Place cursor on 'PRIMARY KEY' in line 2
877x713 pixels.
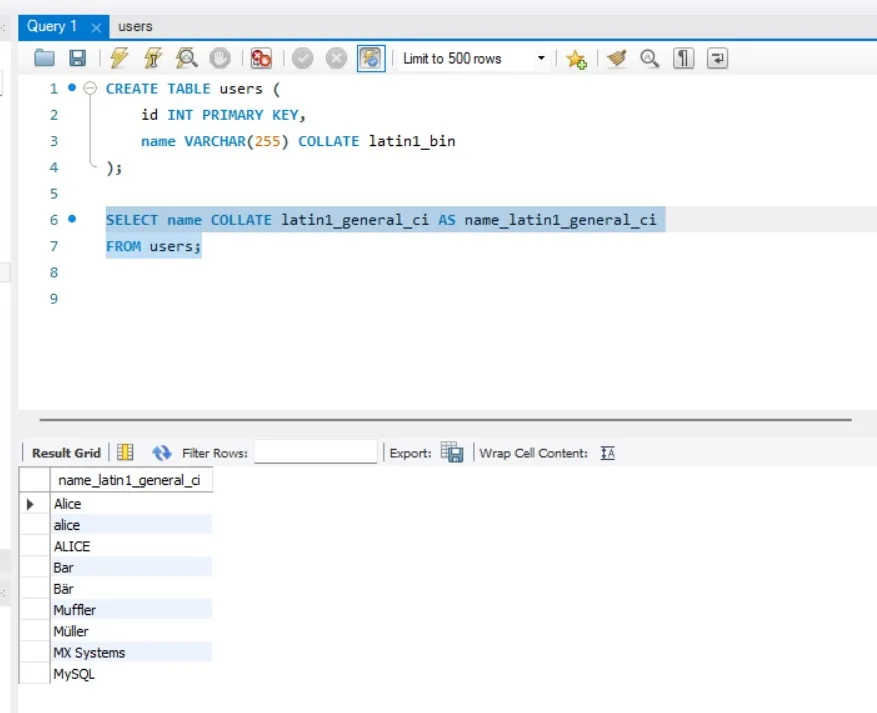[250, 115]
